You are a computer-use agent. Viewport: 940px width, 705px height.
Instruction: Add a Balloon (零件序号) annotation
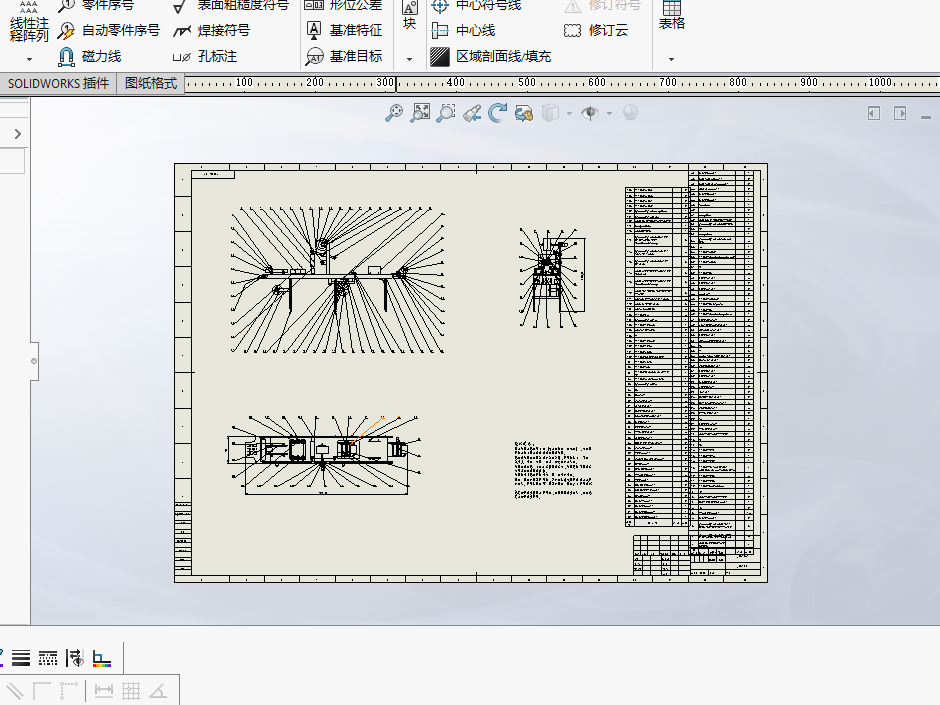point(96,5)
